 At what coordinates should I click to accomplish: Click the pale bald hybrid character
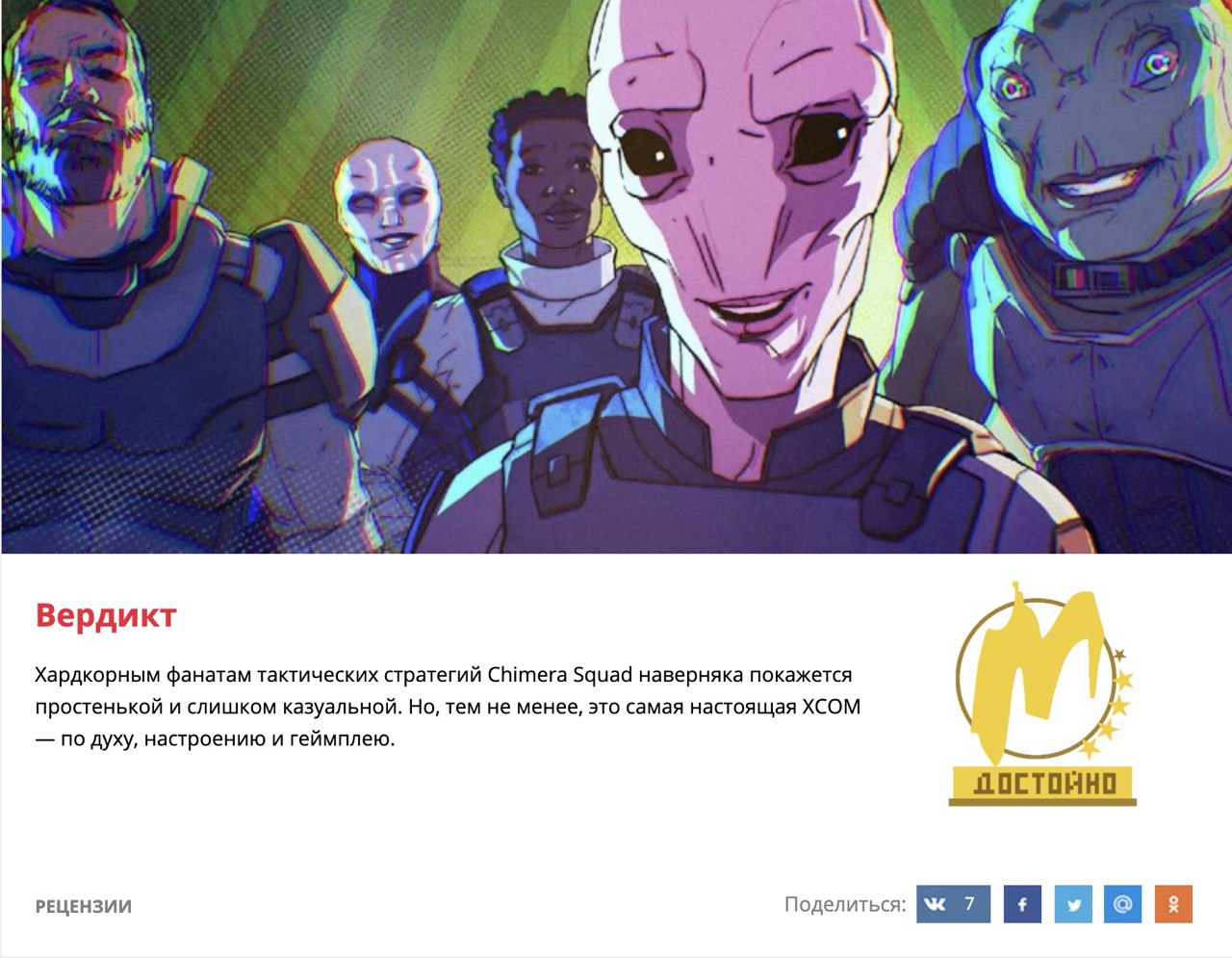click(x=388, y=207)
